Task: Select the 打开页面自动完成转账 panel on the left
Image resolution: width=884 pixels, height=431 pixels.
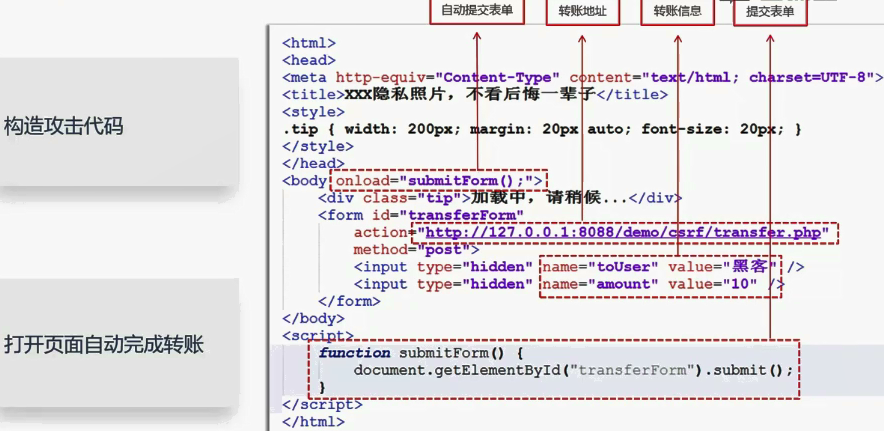Action: [119, 342]
